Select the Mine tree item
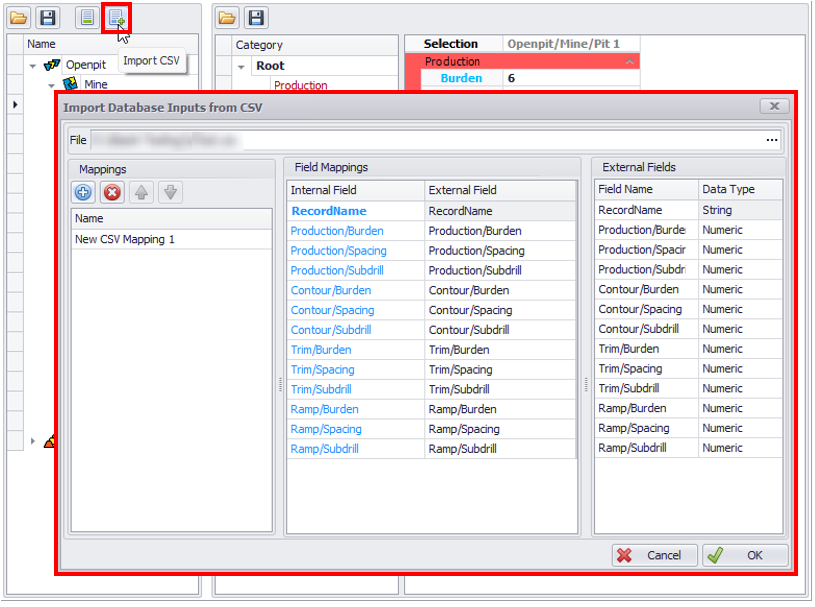 [x=95, y=85]
